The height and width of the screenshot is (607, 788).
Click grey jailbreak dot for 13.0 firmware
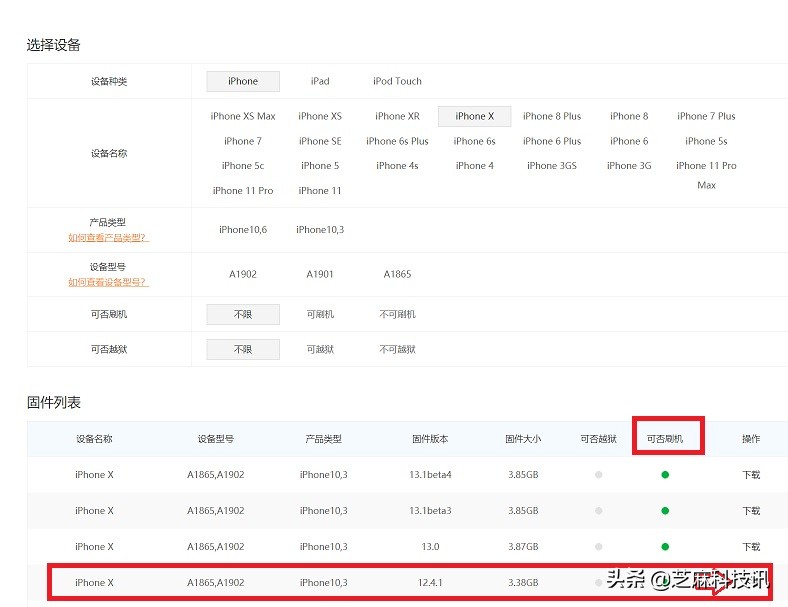coord(598,547)
